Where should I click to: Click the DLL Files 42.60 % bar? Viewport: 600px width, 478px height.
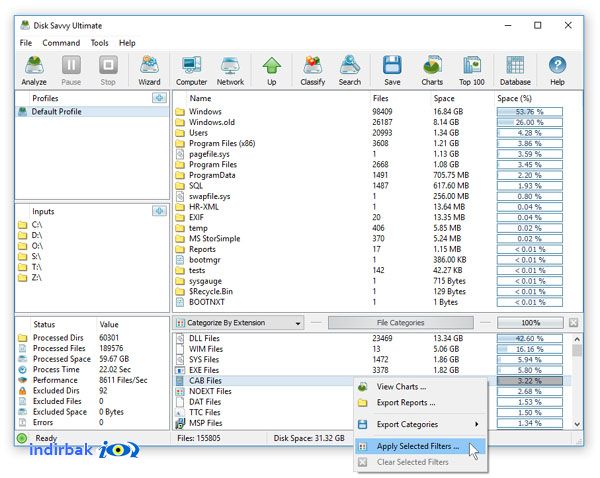pyautogui.click(x=530, y=339)
